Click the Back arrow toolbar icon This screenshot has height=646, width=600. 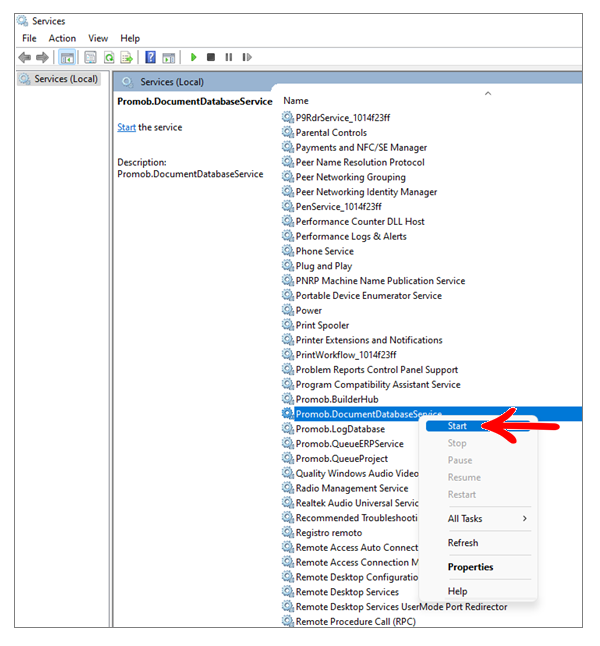click(25, 57)
